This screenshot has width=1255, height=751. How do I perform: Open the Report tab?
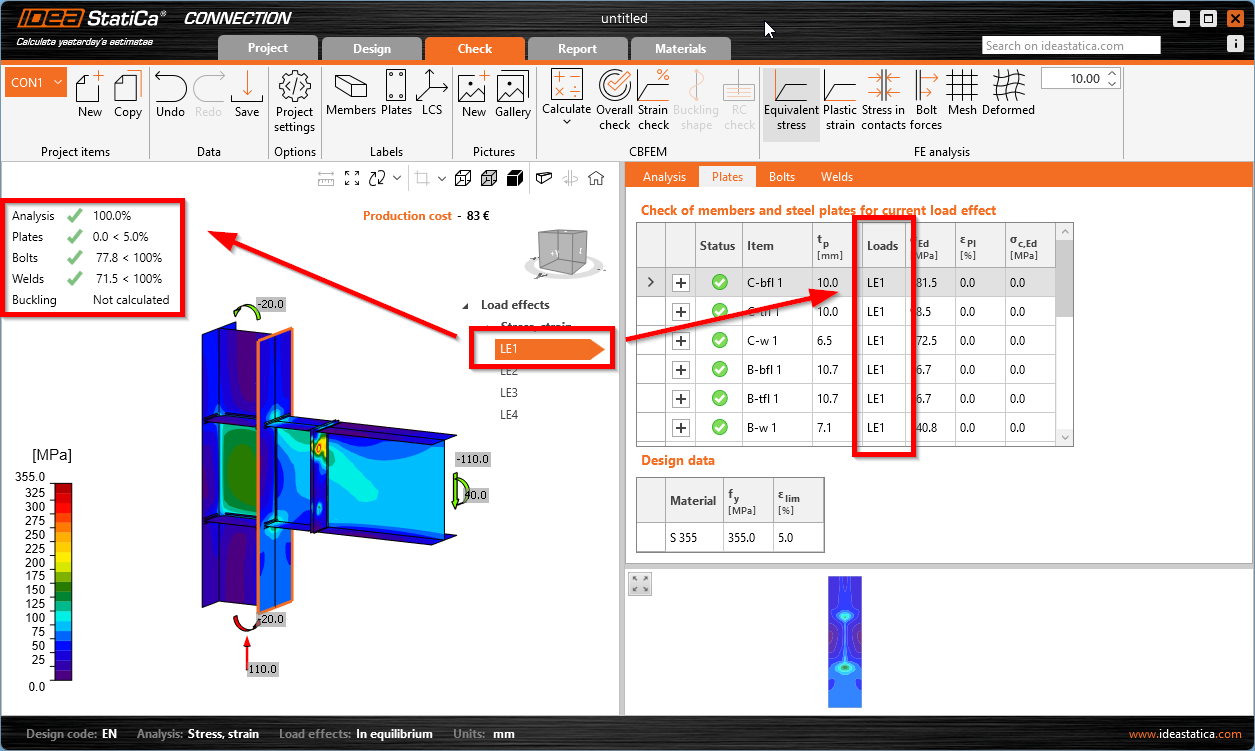pyautogui.click(x=577, y=48)
